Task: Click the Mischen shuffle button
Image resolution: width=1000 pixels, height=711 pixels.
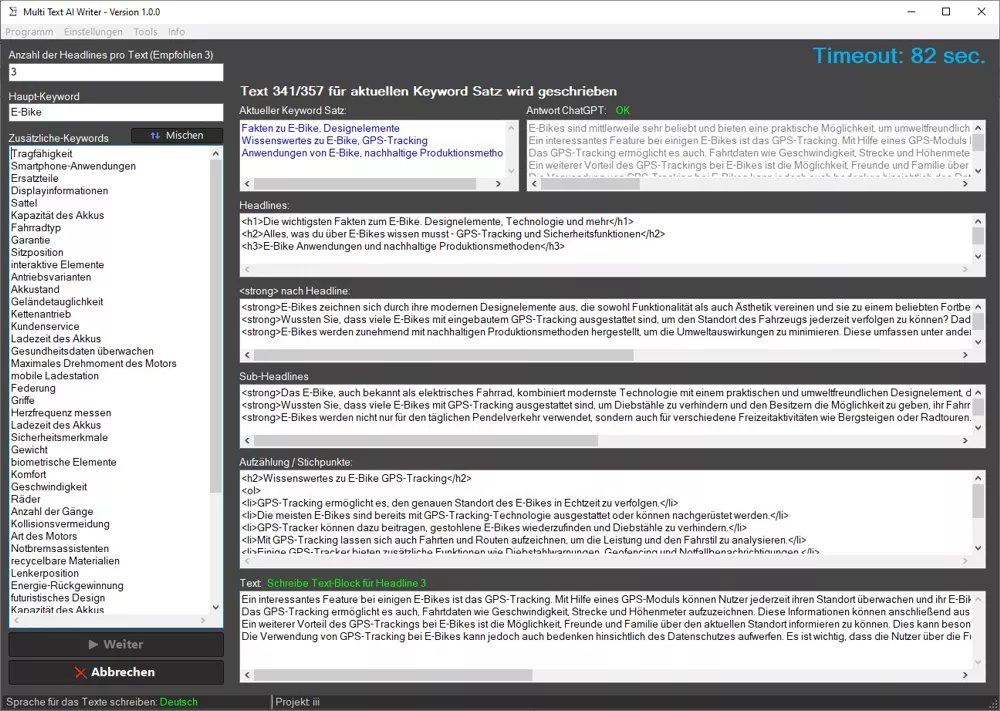Action: [x=177, y=135]
